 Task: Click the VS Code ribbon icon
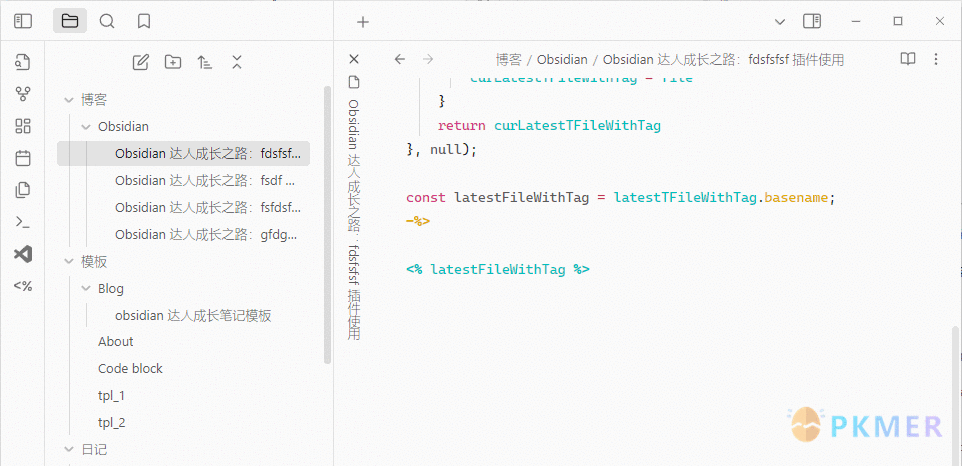point(23,254)
